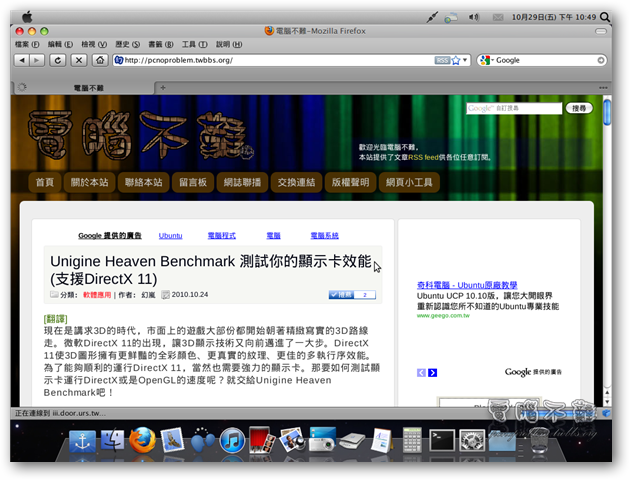Open the volume control in the menu bar
This screenshot has width=630, height=480.
(x=473, y=17)
